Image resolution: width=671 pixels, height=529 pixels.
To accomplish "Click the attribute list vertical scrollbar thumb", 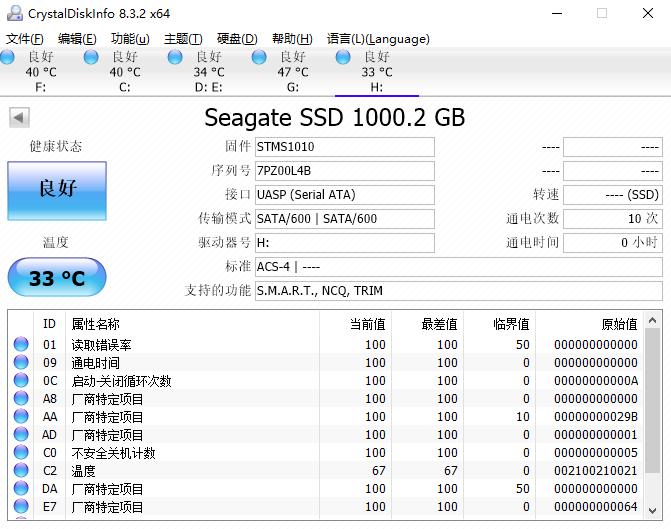I will tap(653, 401).
